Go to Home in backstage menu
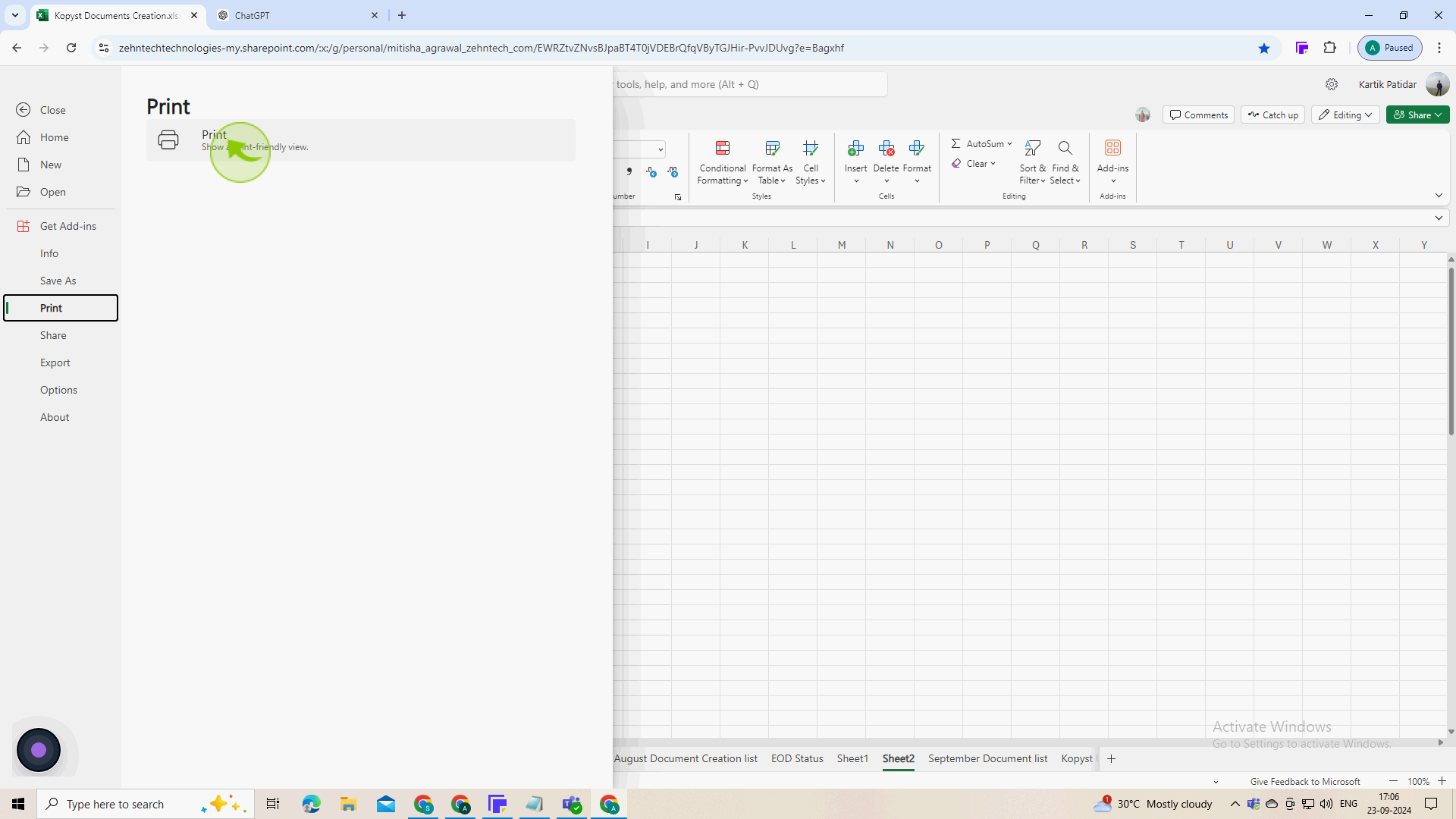Viewport: 1456px width, 819px height. pos(60,137)
